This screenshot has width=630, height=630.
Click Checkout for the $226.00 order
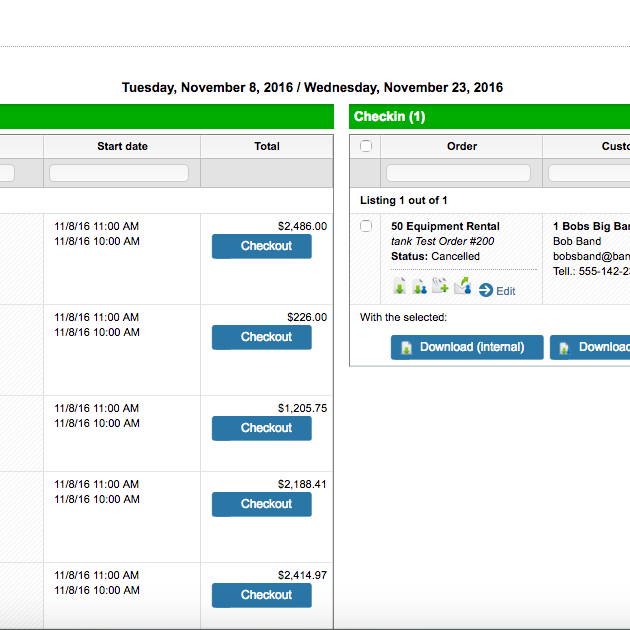point(262,337)
